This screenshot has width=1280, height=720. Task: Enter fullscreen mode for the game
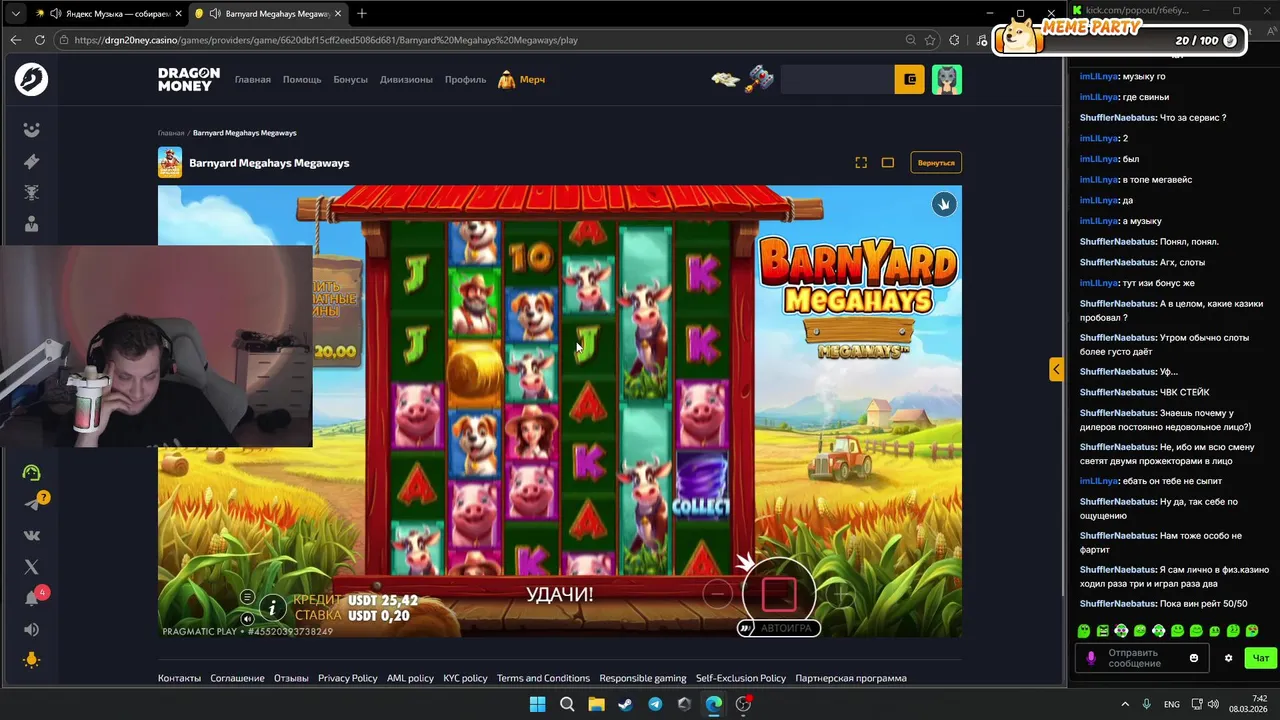tap(861, 162)
